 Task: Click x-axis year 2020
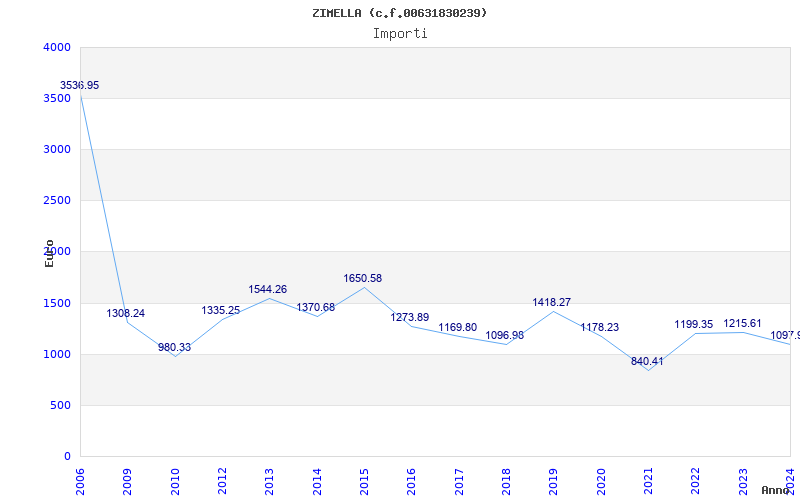click(x=601, y=482)
